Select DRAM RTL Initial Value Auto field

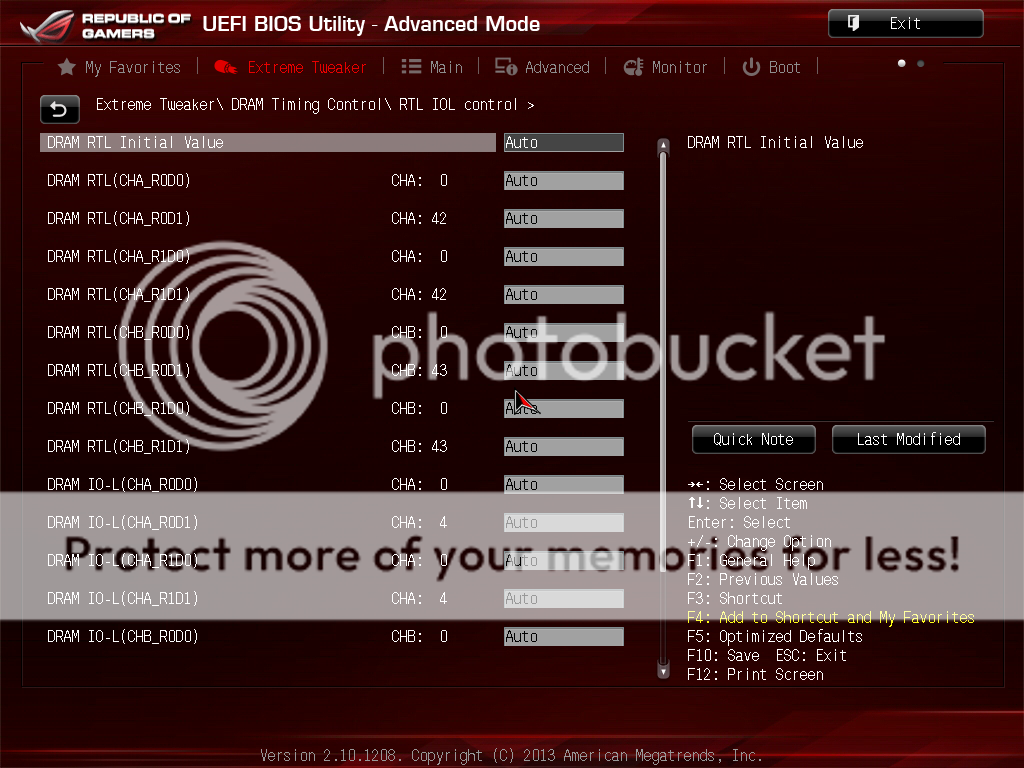pos(563,143)
